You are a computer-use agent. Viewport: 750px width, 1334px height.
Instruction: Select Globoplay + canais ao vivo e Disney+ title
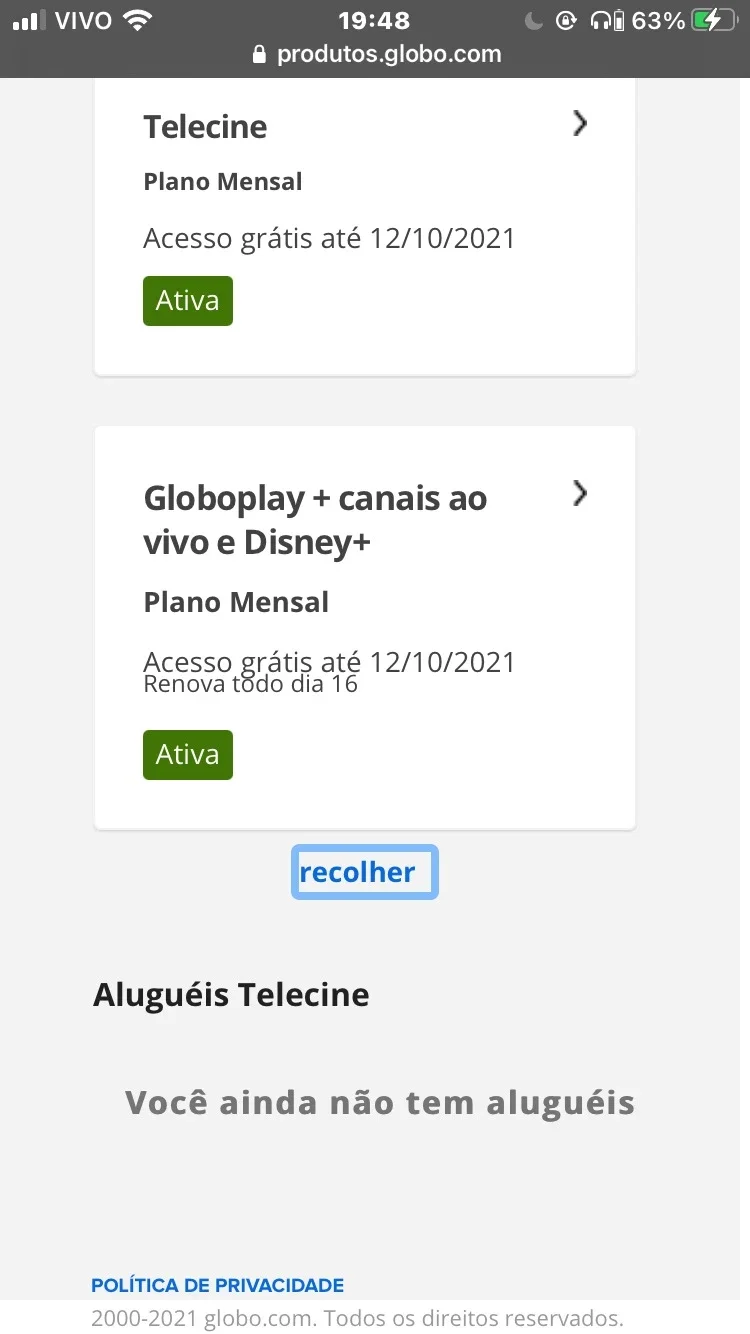point(315,520)
